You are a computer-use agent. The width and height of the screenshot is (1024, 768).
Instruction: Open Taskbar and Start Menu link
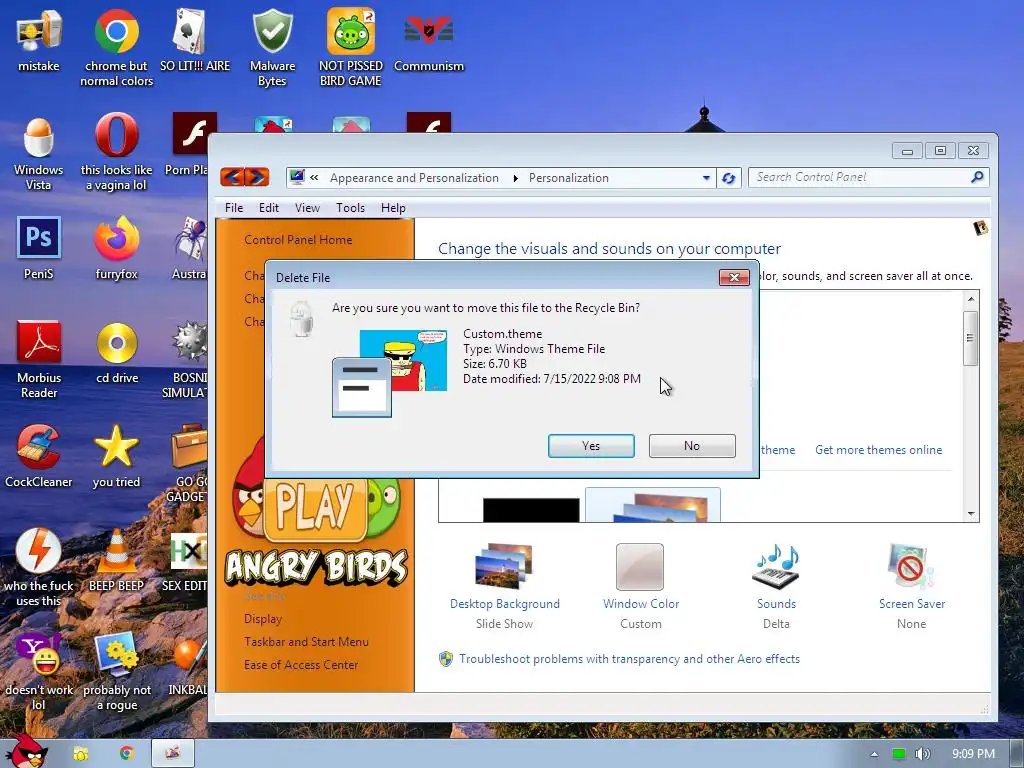click(x=306, y=641)
